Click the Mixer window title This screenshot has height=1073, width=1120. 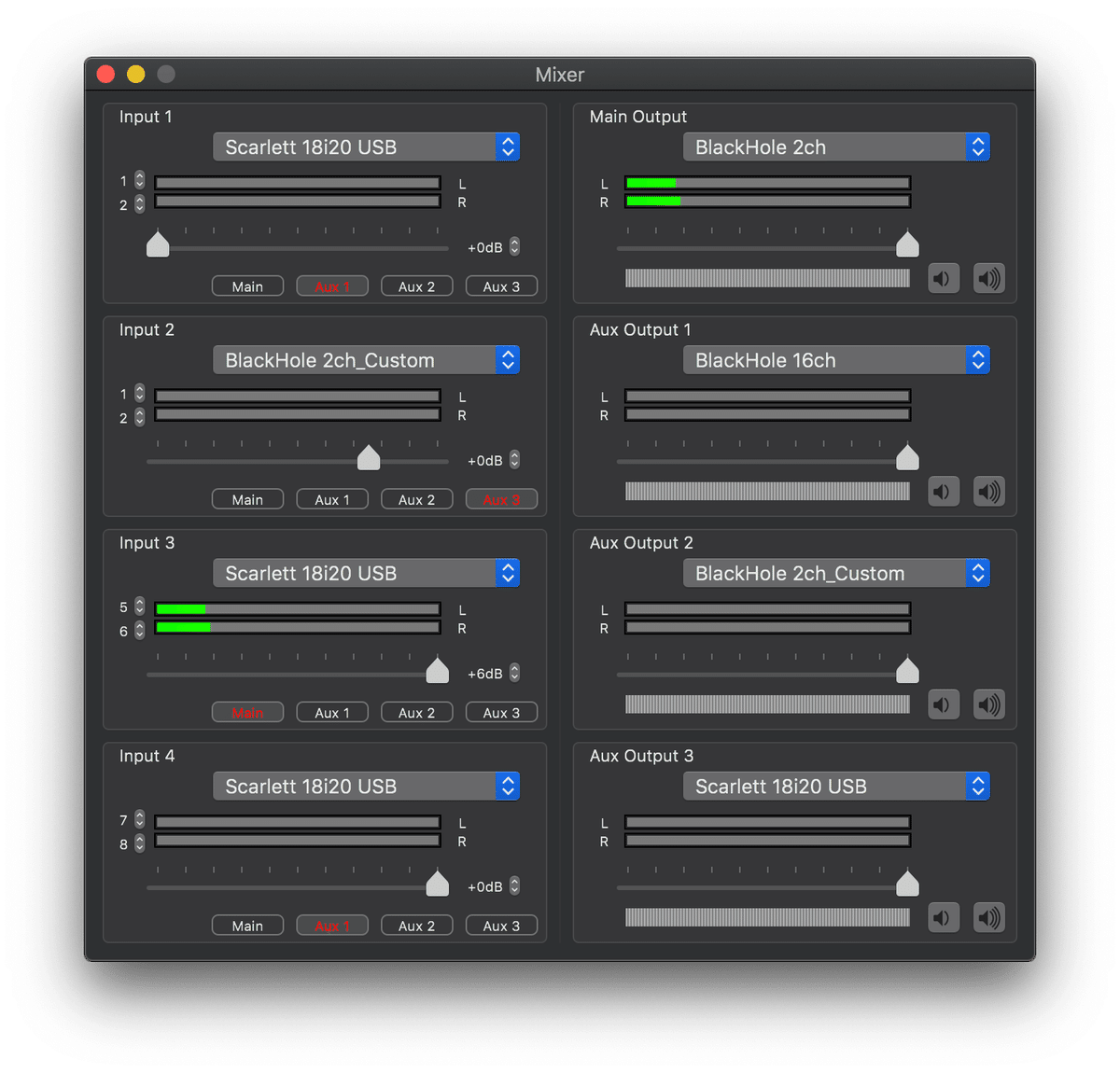coord(560,75)
